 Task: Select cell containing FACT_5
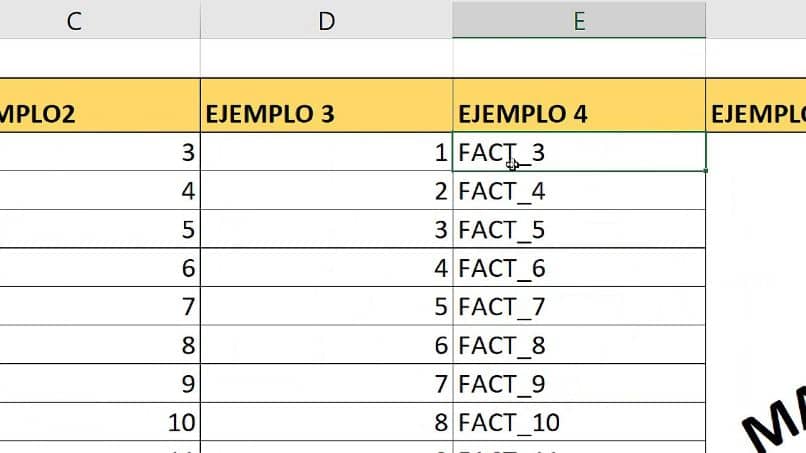(x=578, y=230)
